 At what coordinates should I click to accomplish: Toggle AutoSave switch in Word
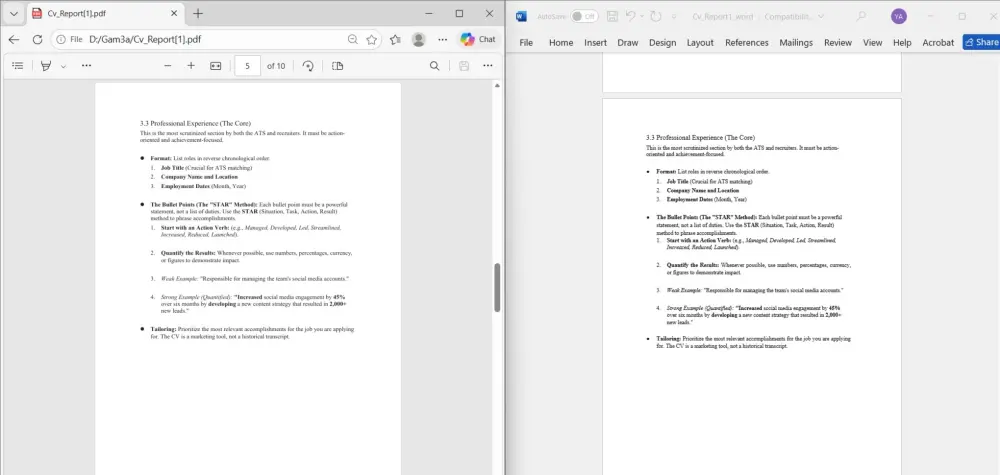[x=584, y=16]
